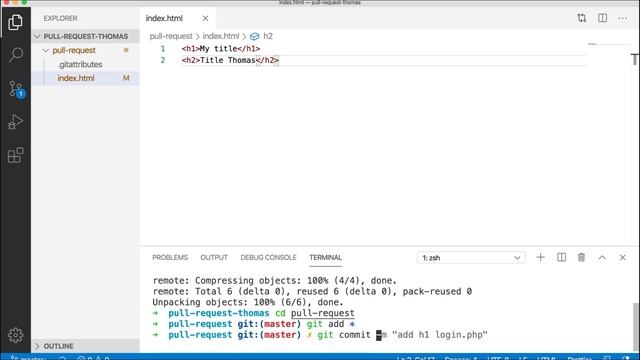
Task: Open the Search view in activity bar
Action: [x=15, y=55]
